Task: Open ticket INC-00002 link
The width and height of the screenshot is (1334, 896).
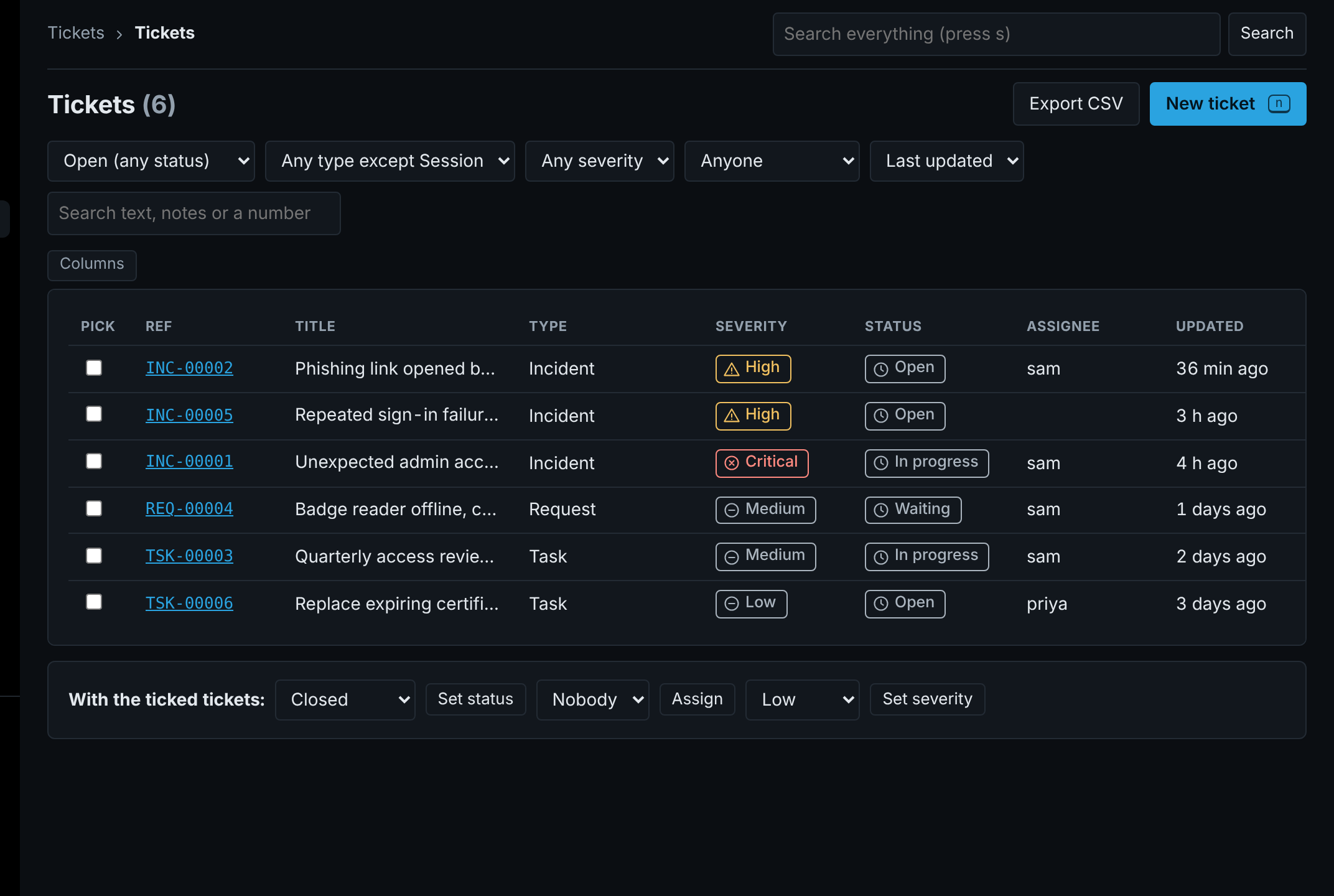Action: 189,368
